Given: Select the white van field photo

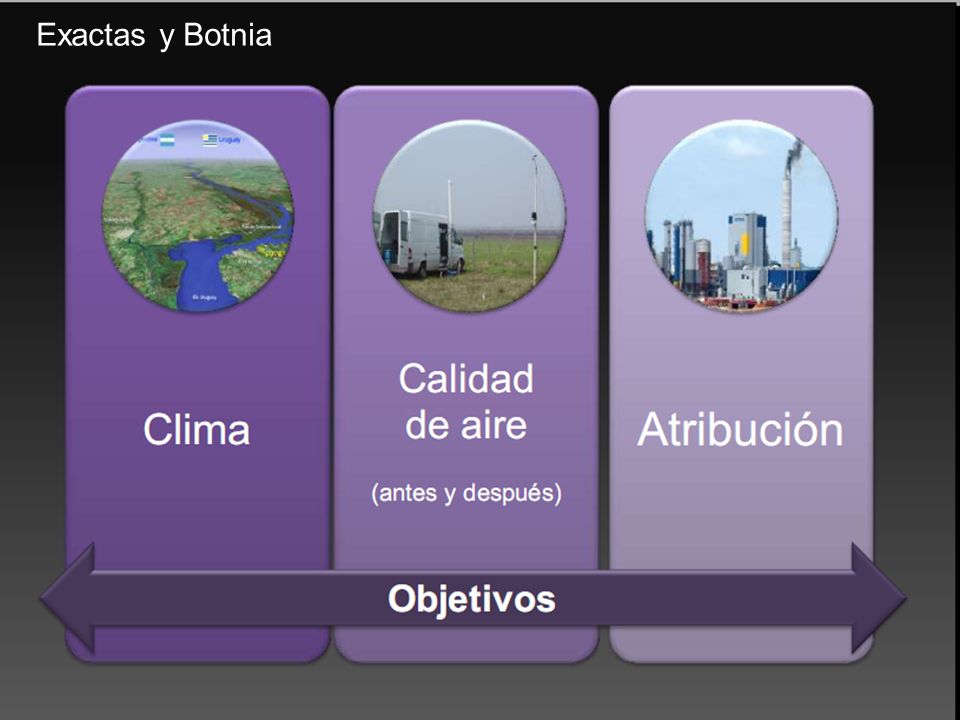Looking at the screenshot, I should tap(470, 216).
